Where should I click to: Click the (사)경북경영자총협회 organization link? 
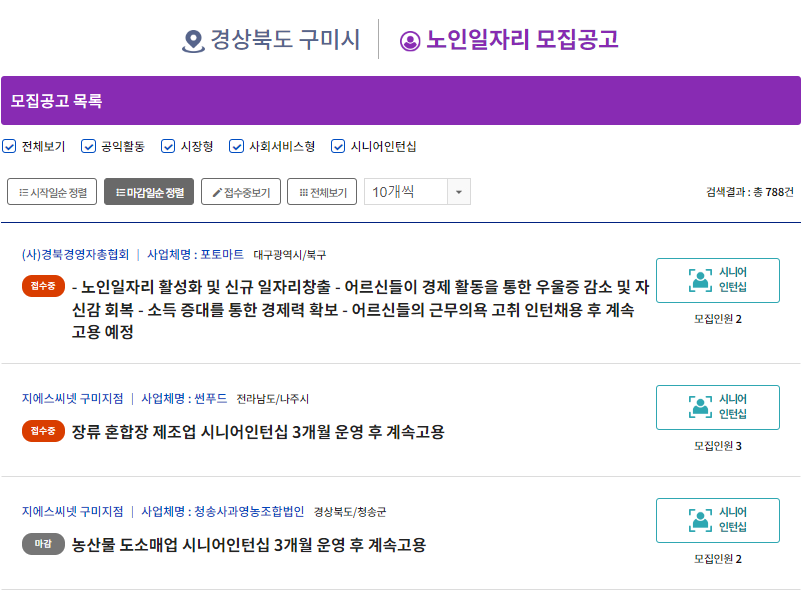75,255
